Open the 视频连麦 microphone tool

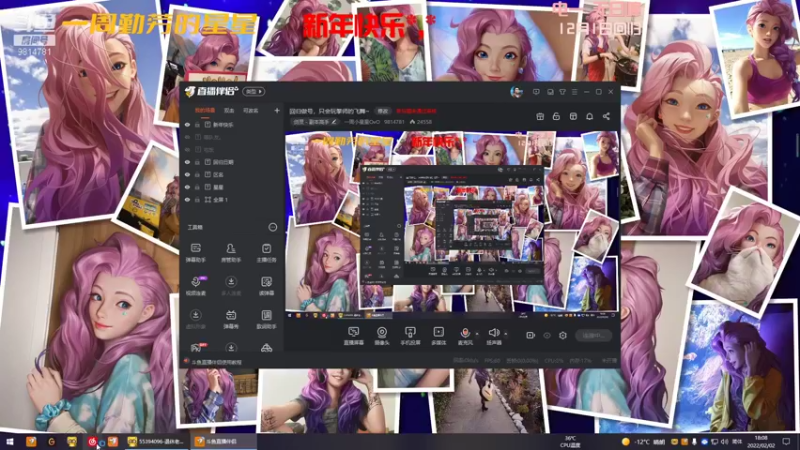coord(195,286)
